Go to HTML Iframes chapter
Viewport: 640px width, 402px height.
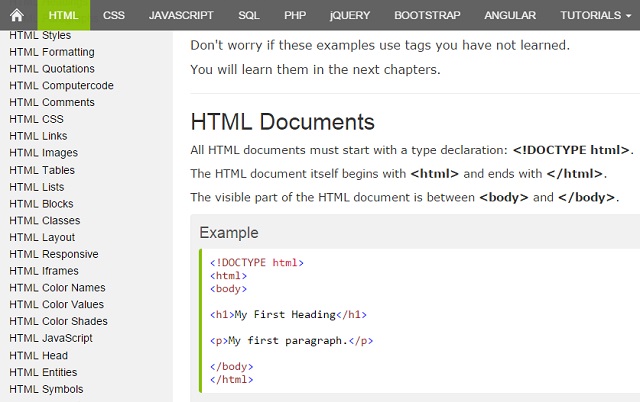(44, 271)
